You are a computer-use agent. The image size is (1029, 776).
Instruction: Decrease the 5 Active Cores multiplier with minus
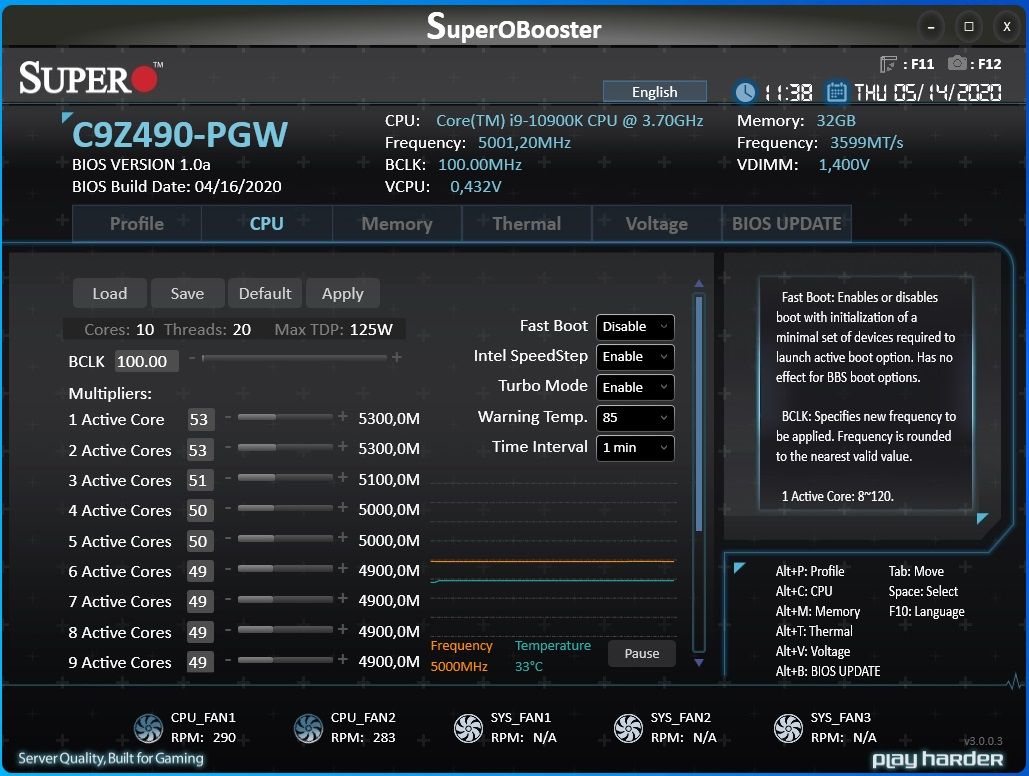click(228, 538)
